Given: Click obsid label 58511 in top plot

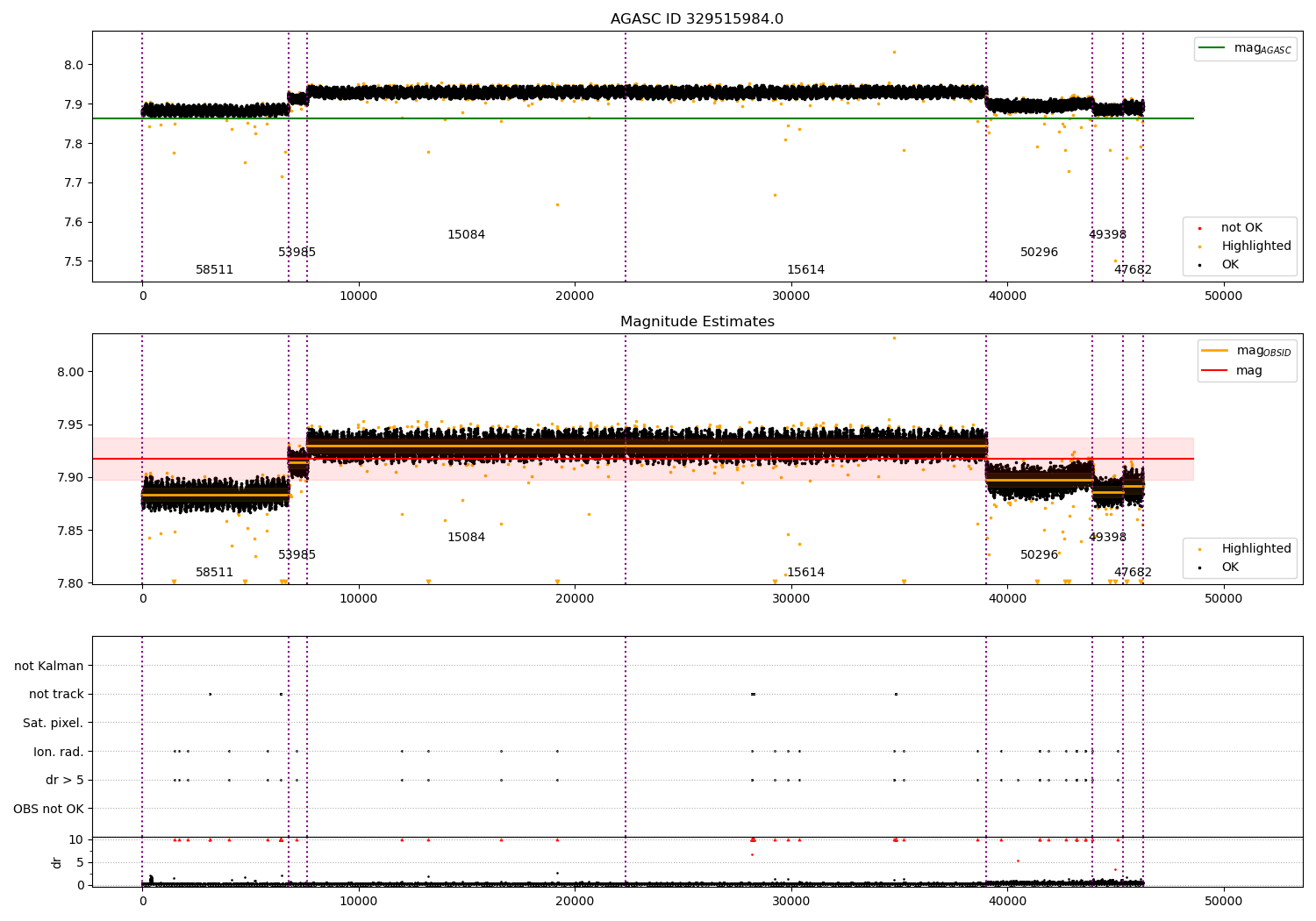Looking at the screenshot, I should [x=215, y=270].
